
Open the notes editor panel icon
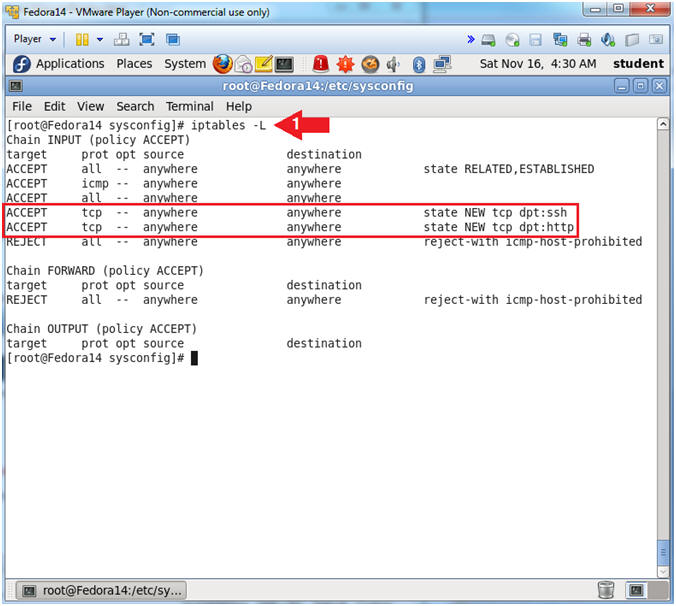coord(263,64)
